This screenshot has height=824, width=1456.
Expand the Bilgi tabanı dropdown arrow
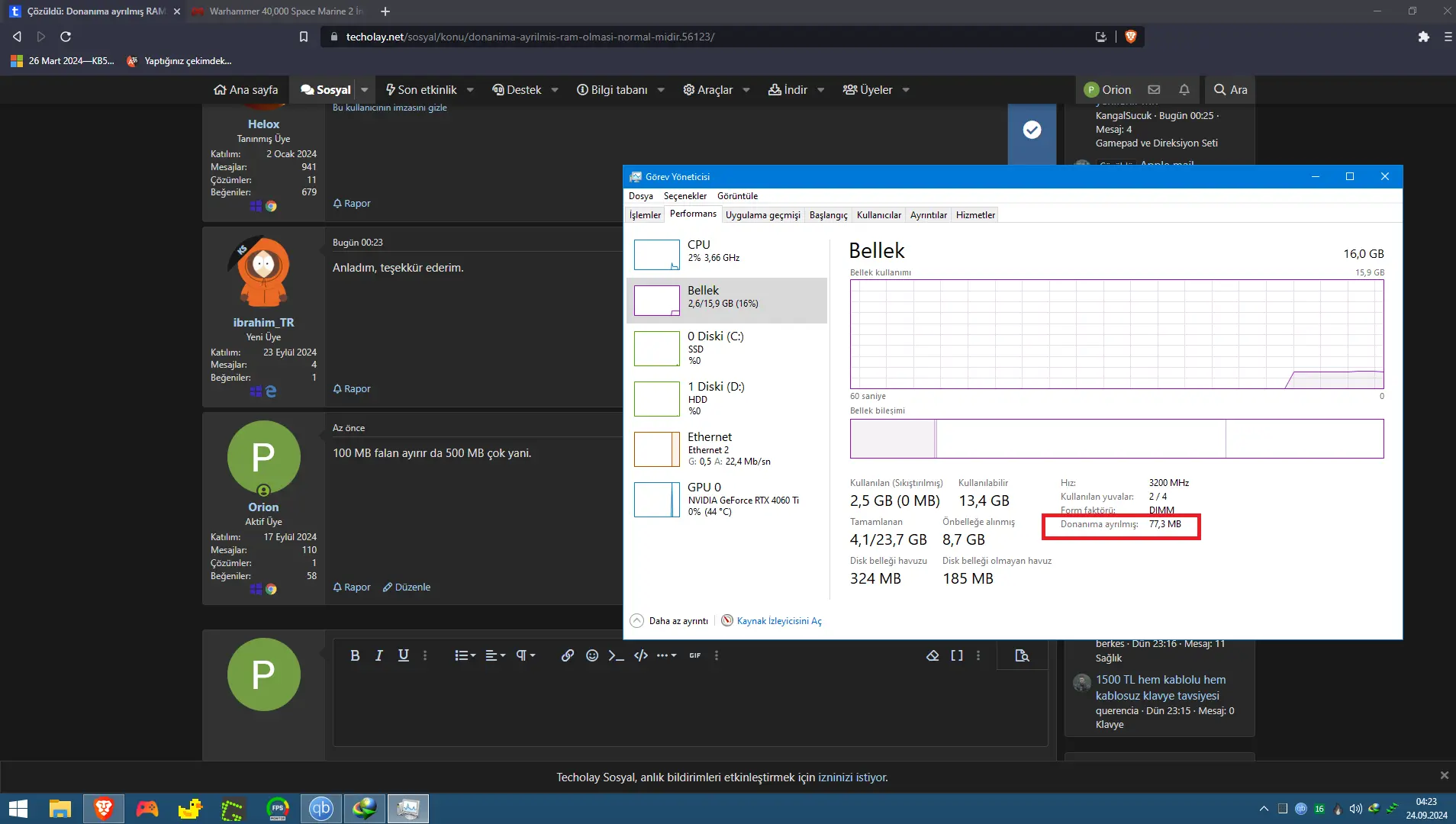click(x=661, y=90)
